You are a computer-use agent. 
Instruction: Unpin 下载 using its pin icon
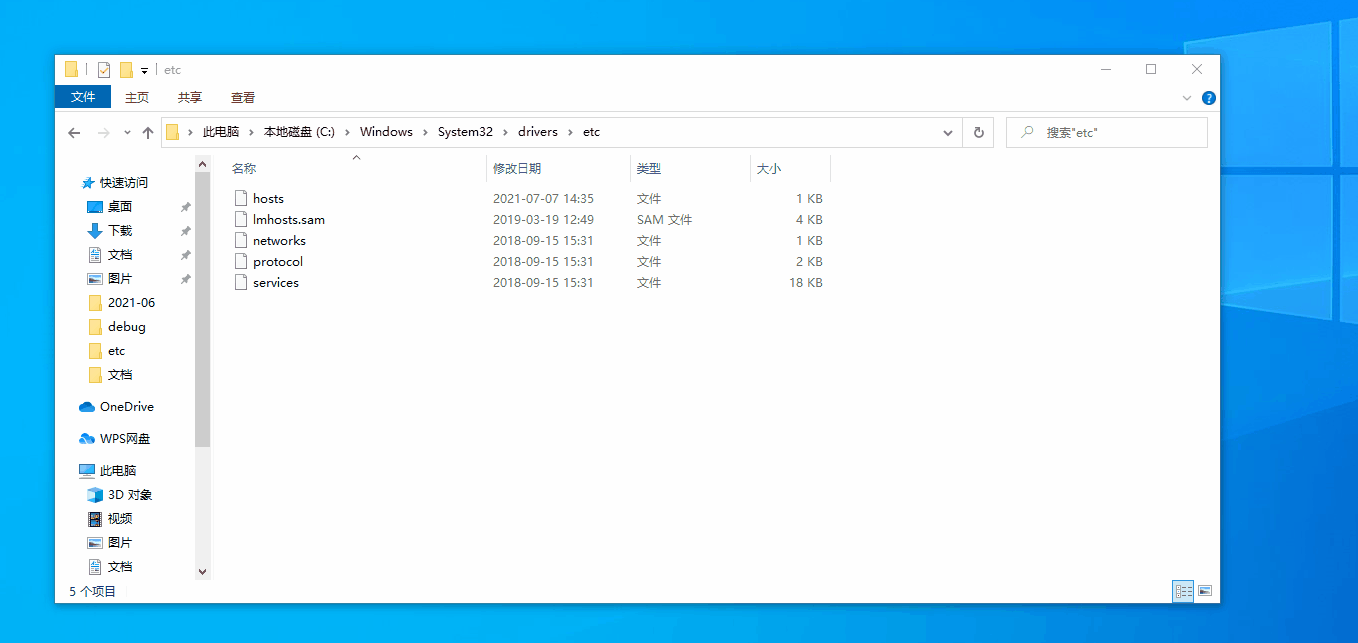click(x=185, y=231)
